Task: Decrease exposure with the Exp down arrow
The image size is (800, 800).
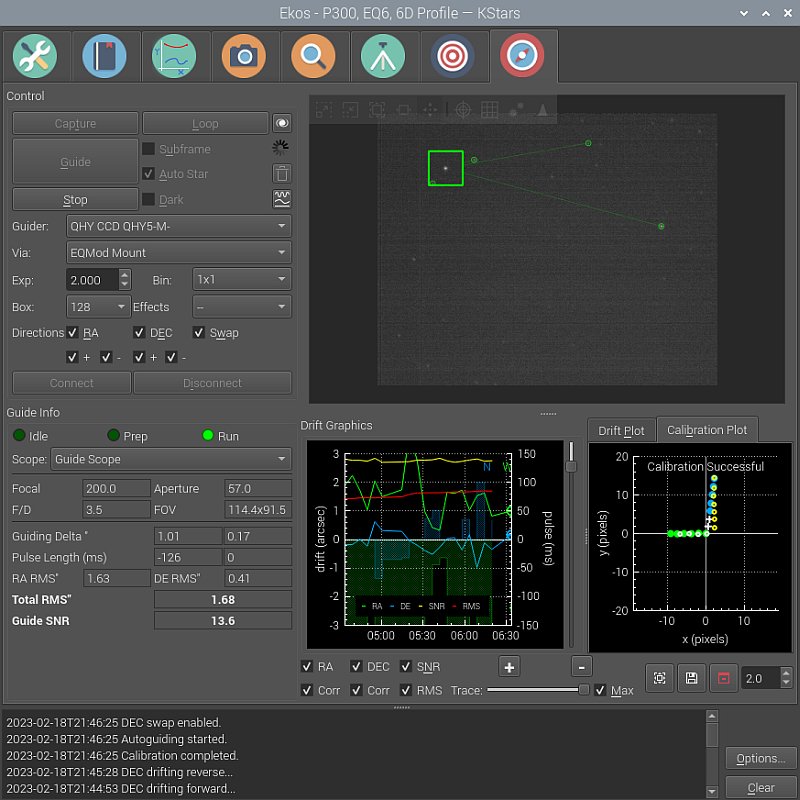Action: 124,284
